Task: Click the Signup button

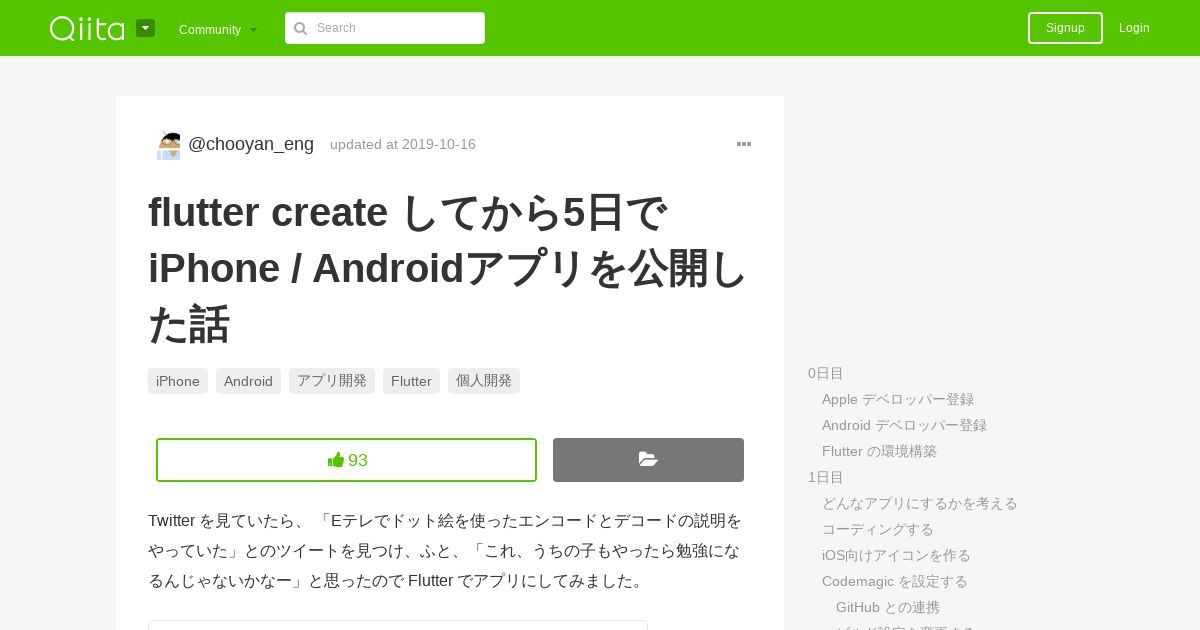Action: point(1065,28)
